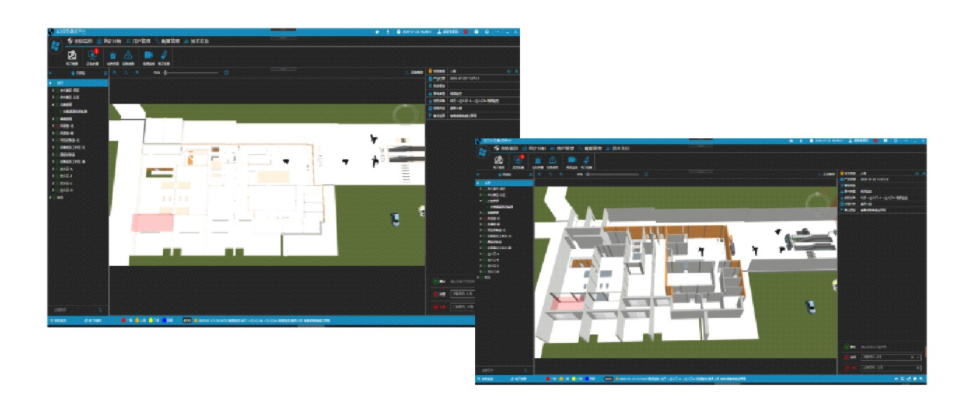Image resolution: width=955 pixels, height=400 pixels.
Task: Toggle the green-check option in right window's lower panel
Action: (847, 347)
